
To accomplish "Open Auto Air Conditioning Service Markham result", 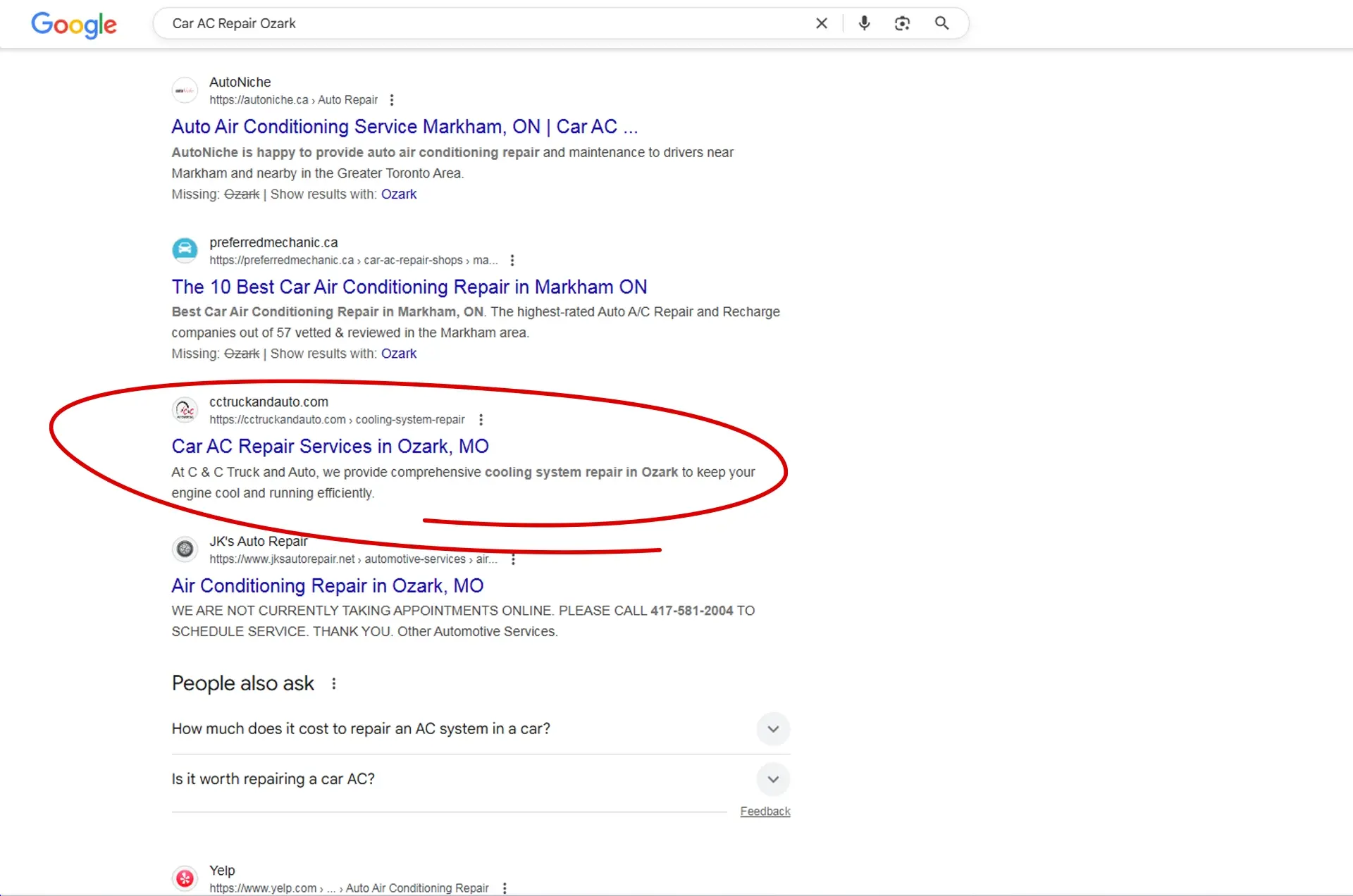I will click(404, 127).
